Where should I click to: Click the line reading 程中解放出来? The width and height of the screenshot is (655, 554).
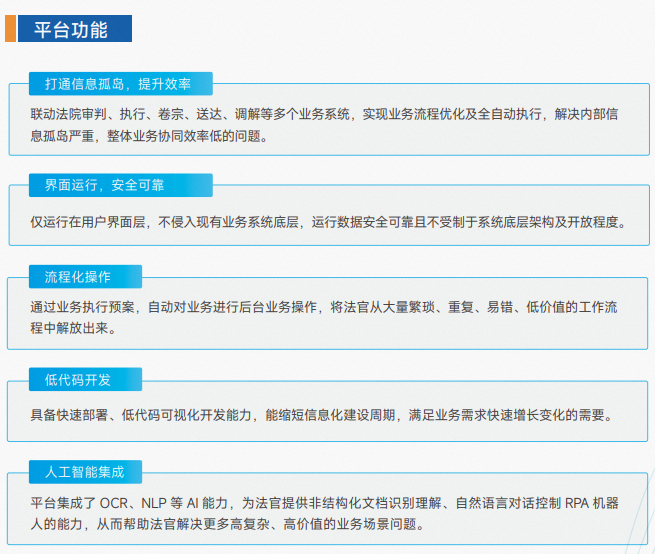pyautogui.click(x=74, y=327)
